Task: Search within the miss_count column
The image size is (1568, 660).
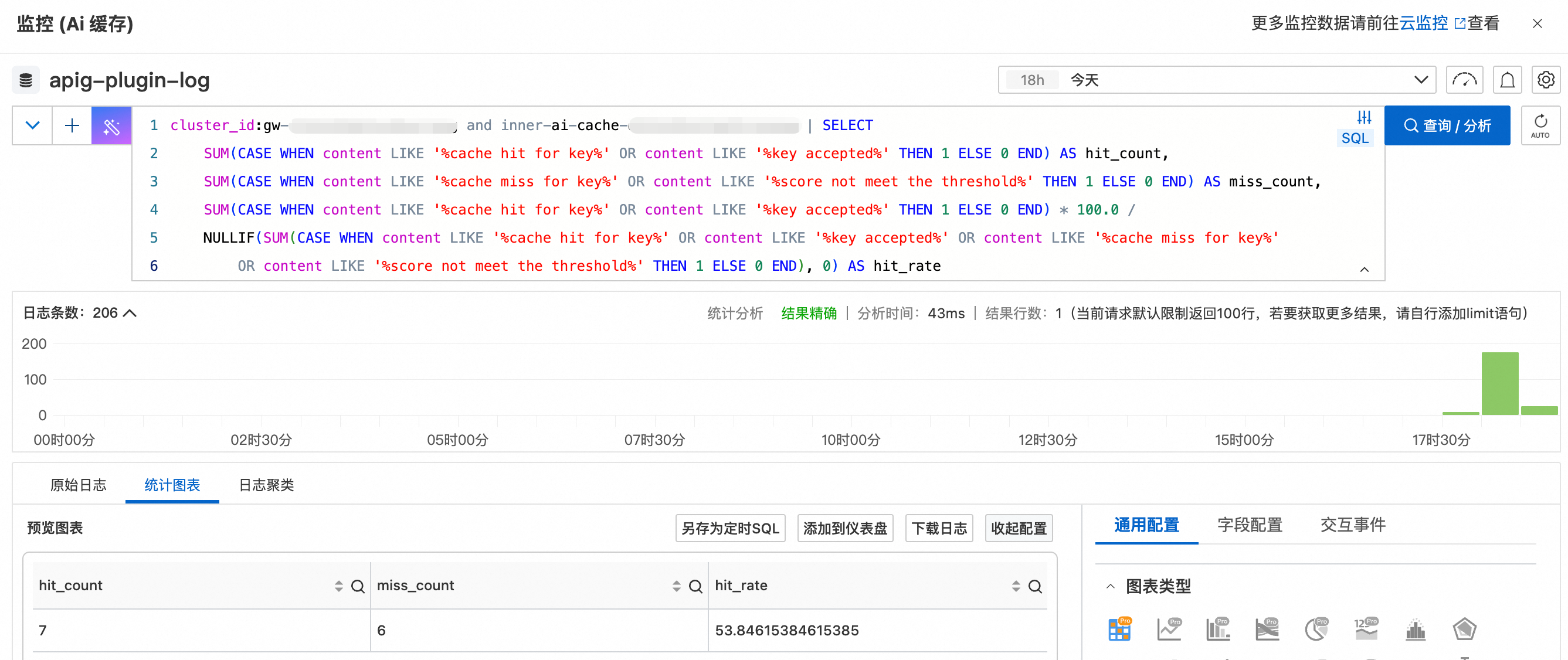Action: click(x=695, y=586)
